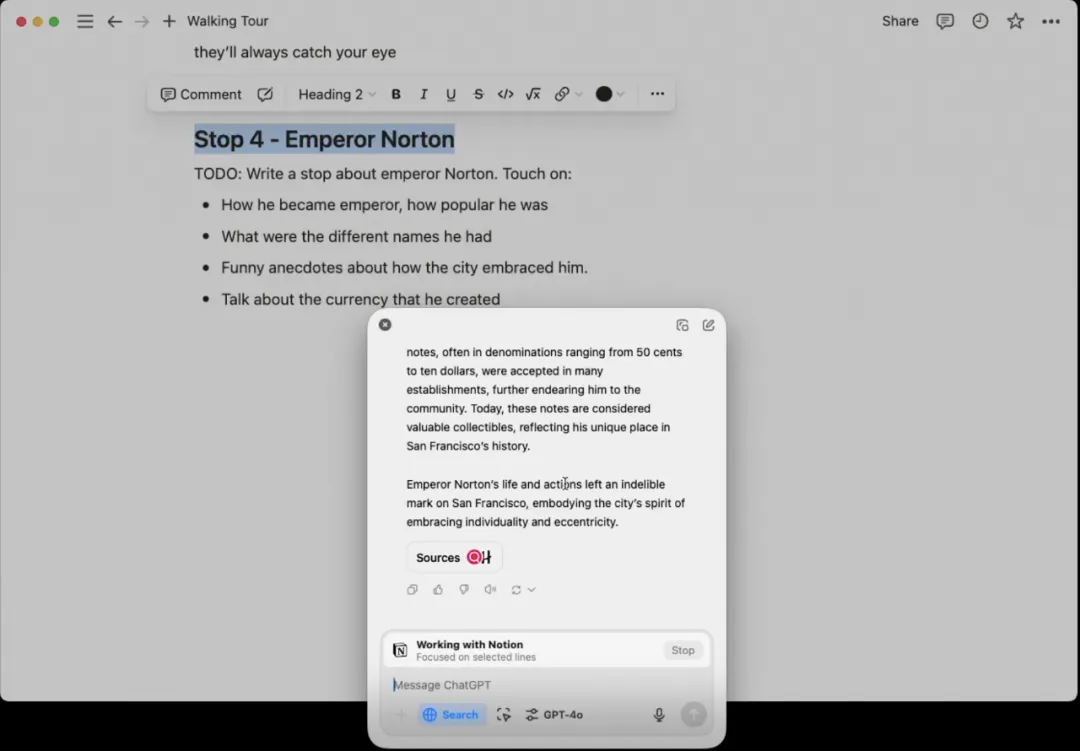Send the message with arrow button

click(x=694, y=714)
